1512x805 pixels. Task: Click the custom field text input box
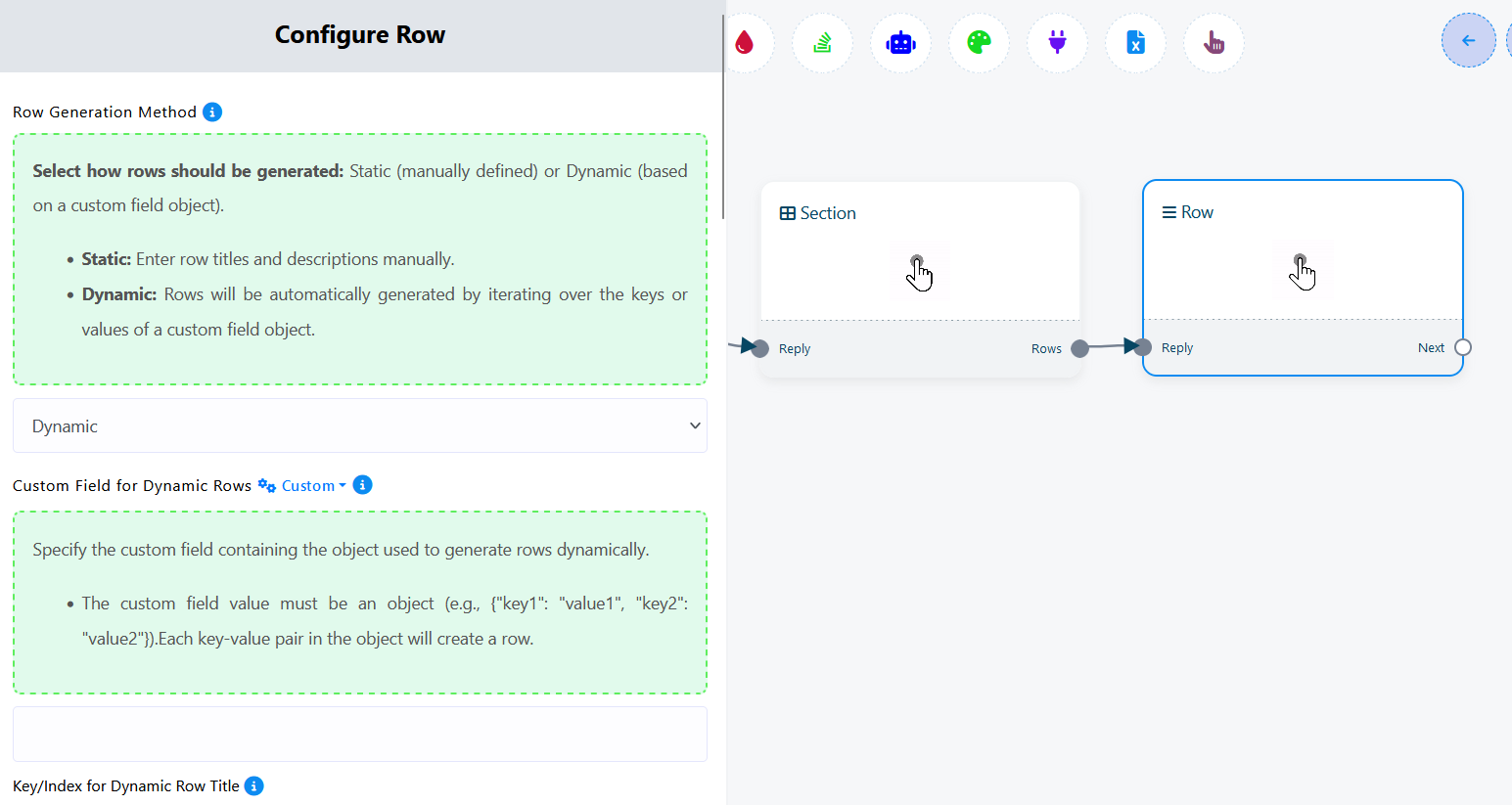tap(359, 735)
